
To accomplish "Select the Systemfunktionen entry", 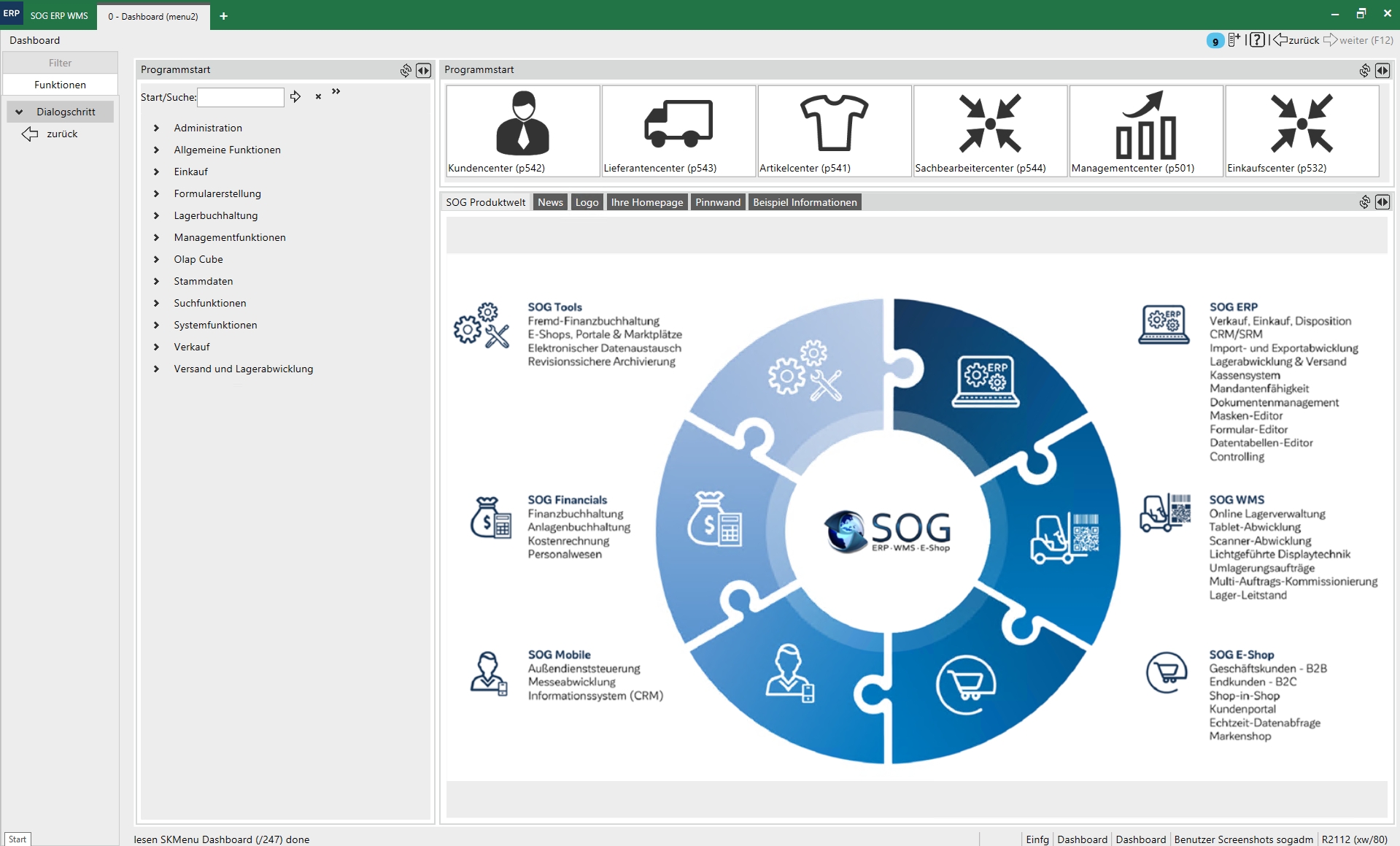I will 215,325.
